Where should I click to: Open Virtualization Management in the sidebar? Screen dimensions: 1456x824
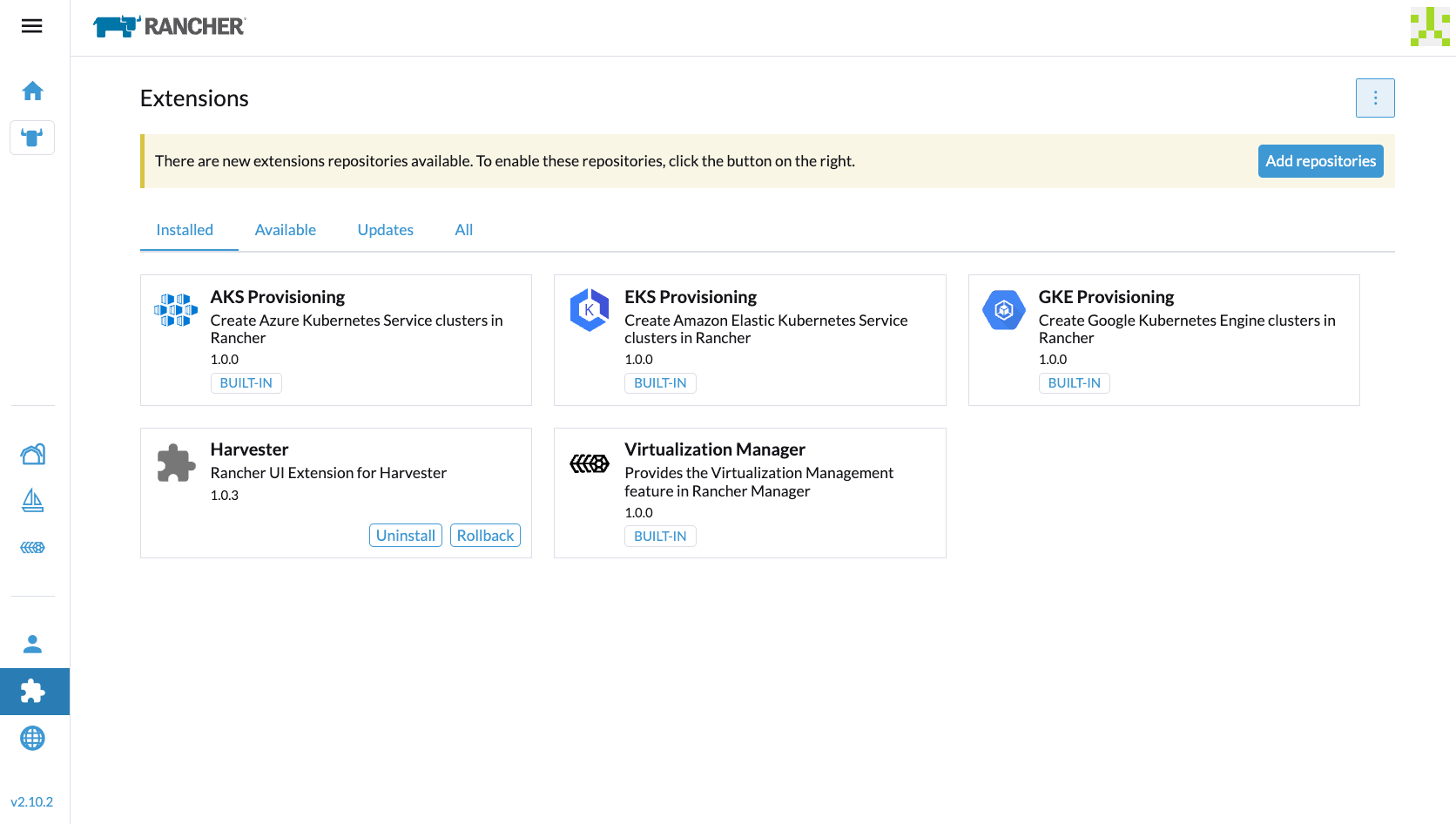tap(32, 547)
